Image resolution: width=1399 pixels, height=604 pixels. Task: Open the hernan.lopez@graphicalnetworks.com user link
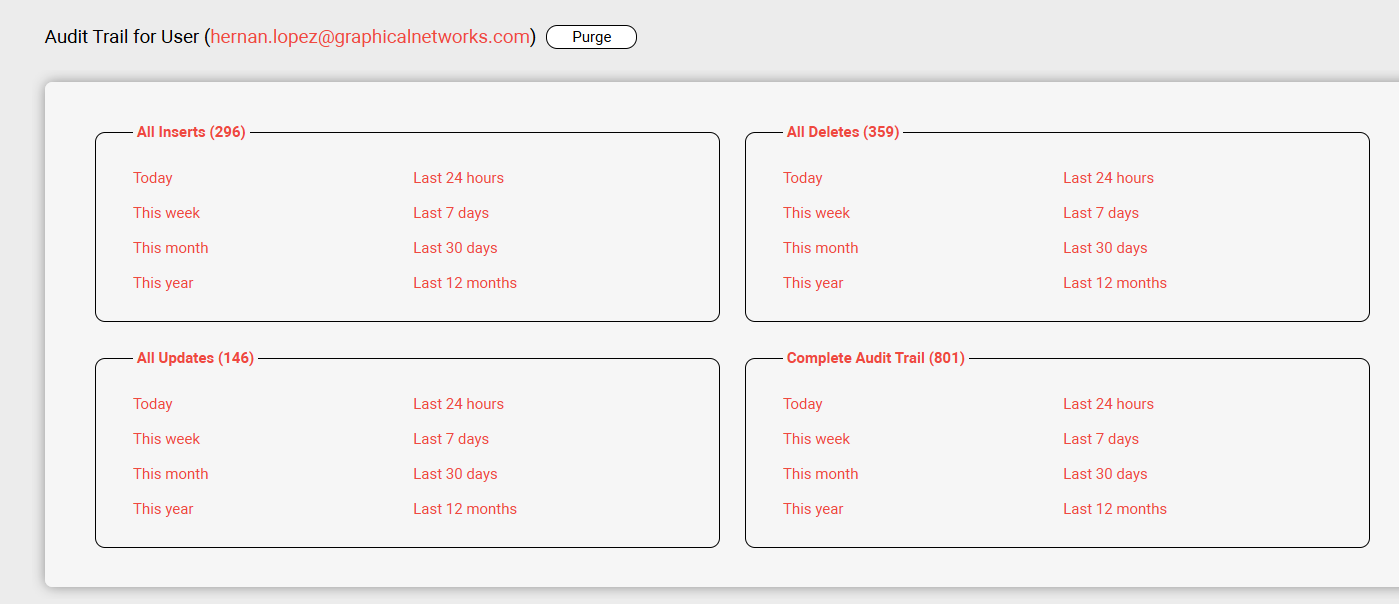click(x=369, y=37)
